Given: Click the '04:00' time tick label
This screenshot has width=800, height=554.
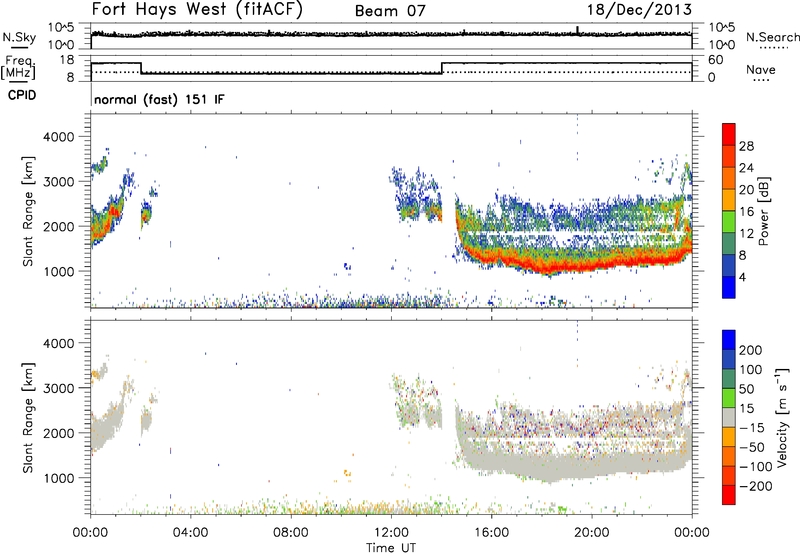Looking at the screenshot, I should (x=190, y=533).
